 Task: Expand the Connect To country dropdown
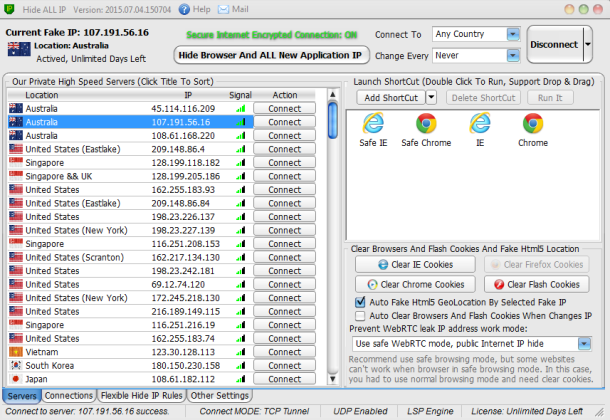(513, 34)
